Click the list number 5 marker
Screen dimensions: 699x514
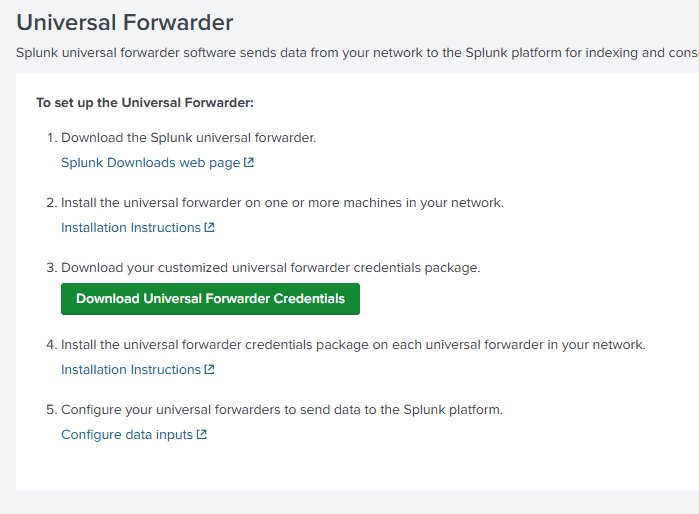pos(52,410)
